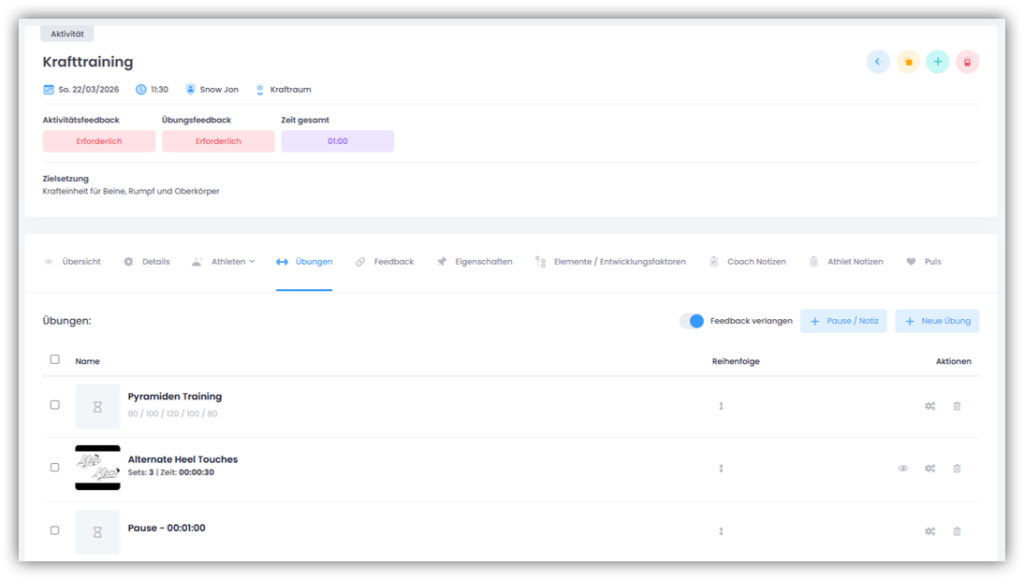Click reorder arrows for Pyramiden Training

click(x=720, y=406)
